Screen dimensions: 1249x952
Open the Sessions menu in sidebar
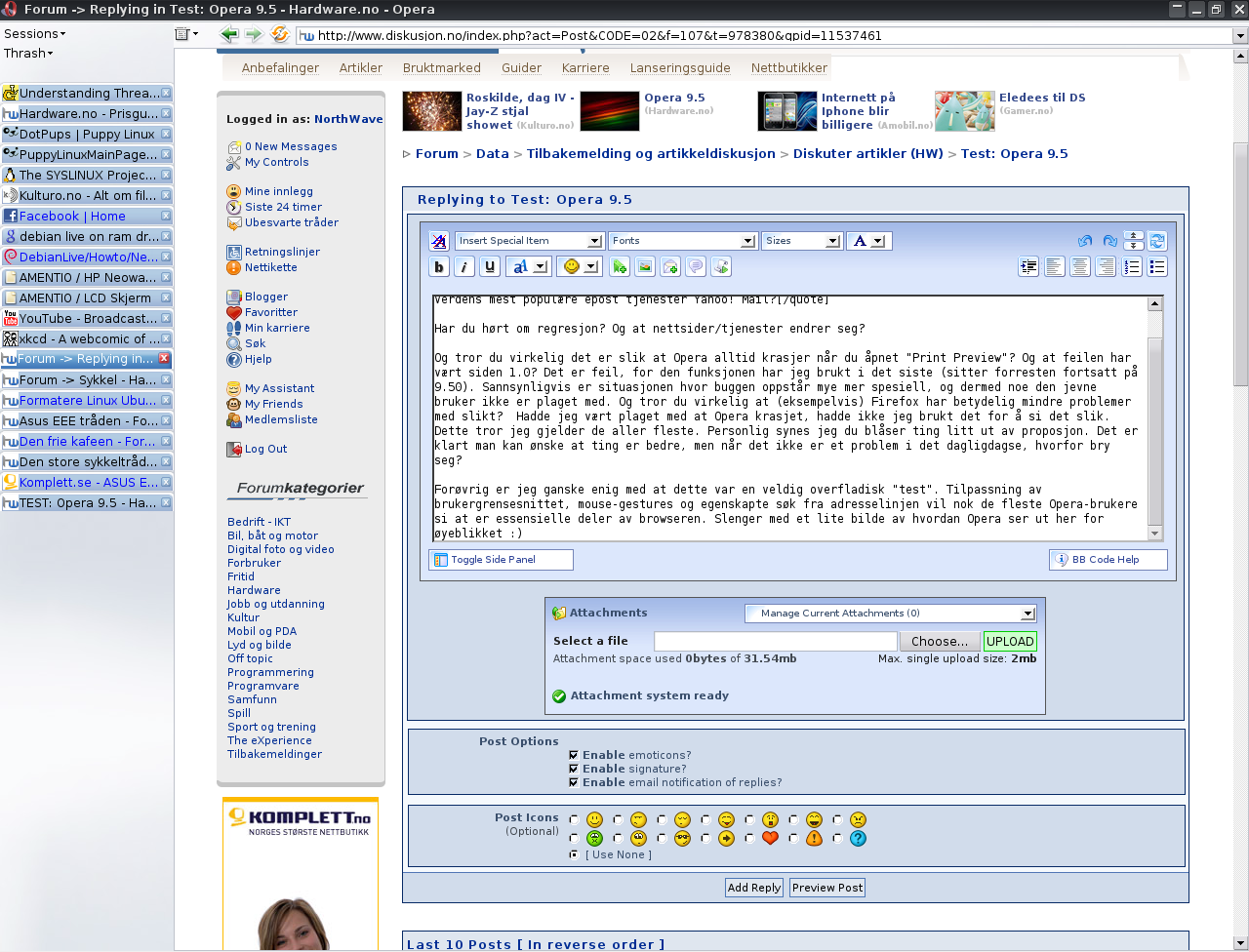[35, 33]
